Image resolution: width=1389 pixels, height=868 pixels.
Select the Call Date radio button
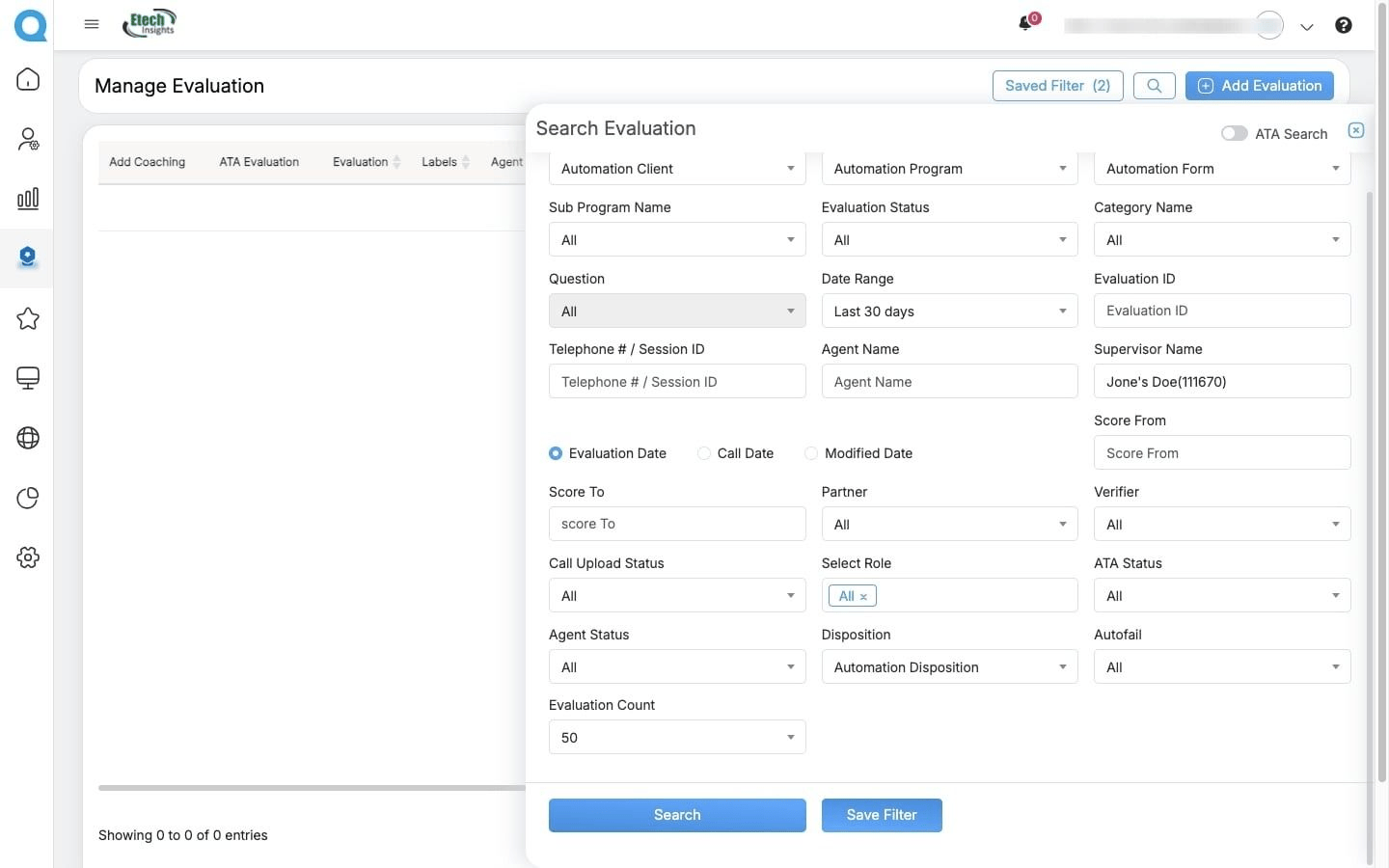[704, 453]
